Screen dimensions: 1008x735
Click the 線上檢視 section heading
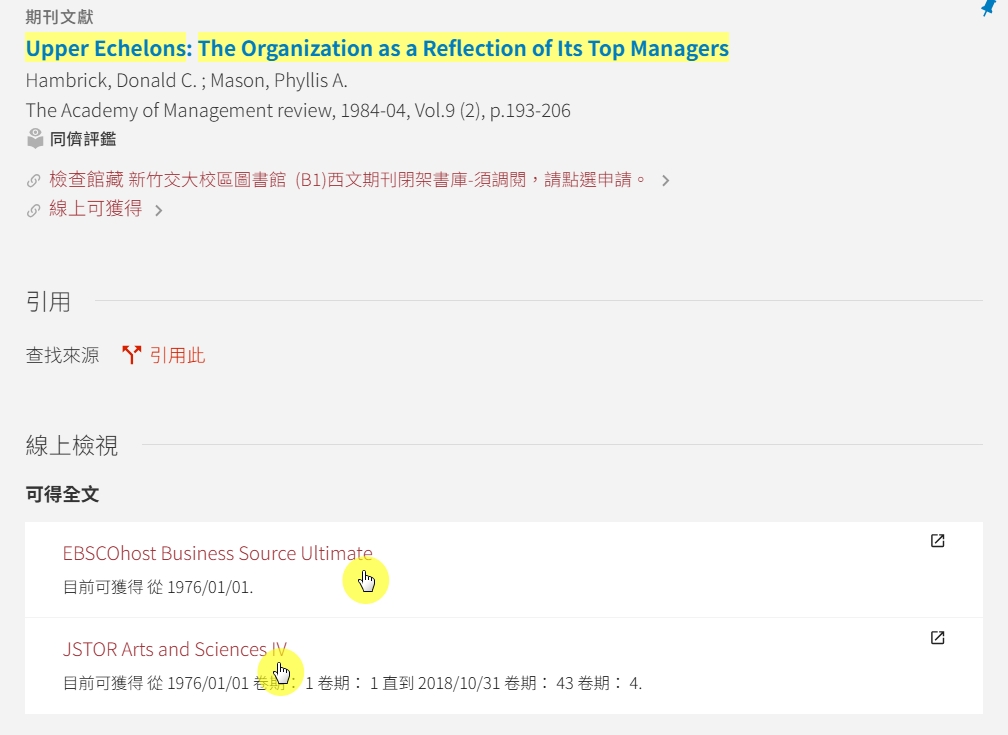[72, 446]
